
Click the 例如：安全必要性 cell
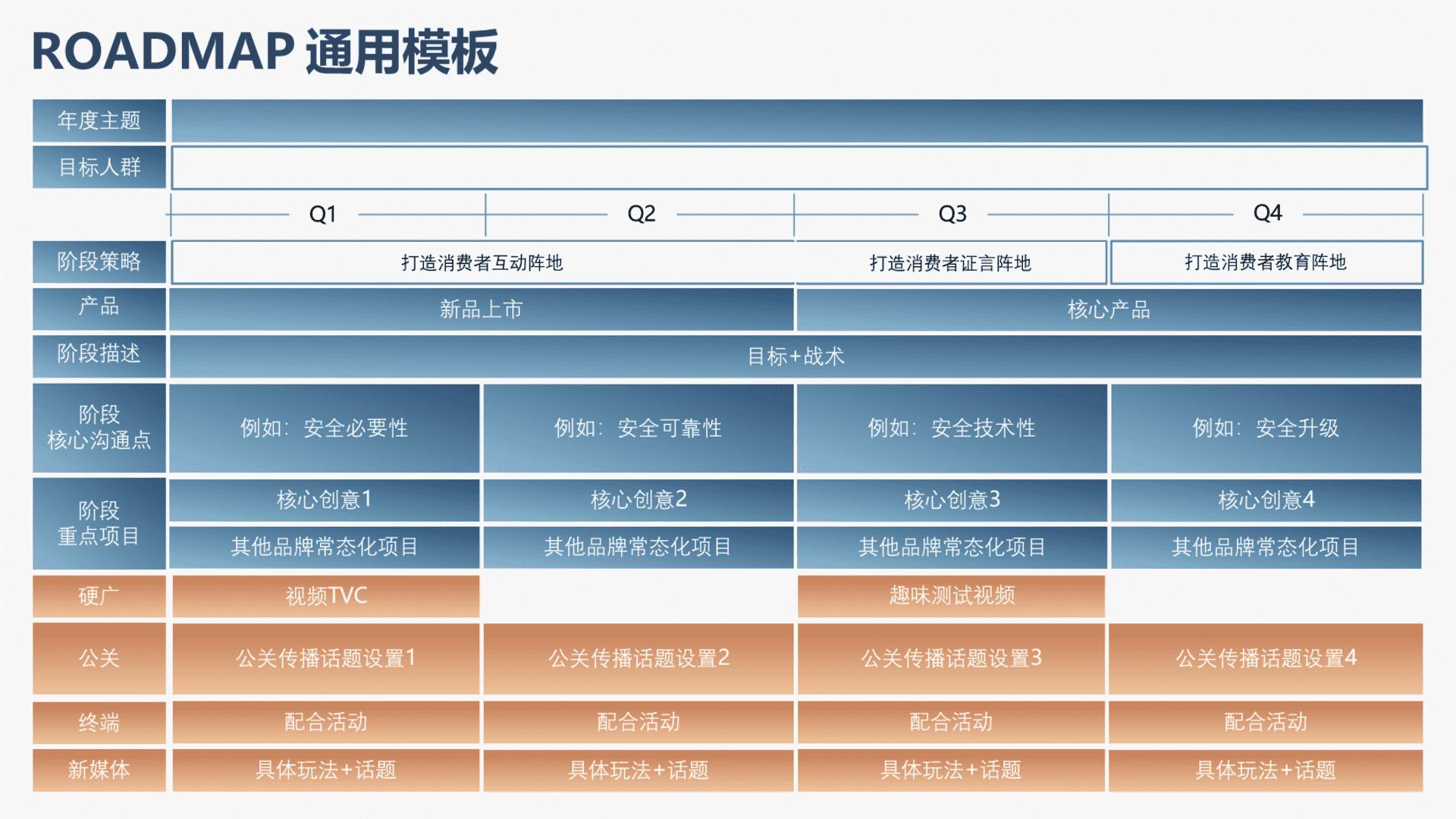(325, 428)
